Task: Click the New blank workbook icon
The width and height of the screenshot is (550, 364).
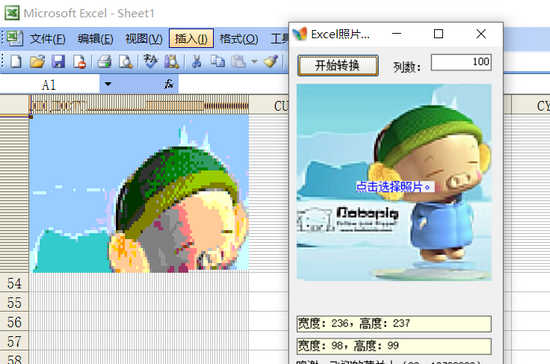Action: [x=16, y=62]
